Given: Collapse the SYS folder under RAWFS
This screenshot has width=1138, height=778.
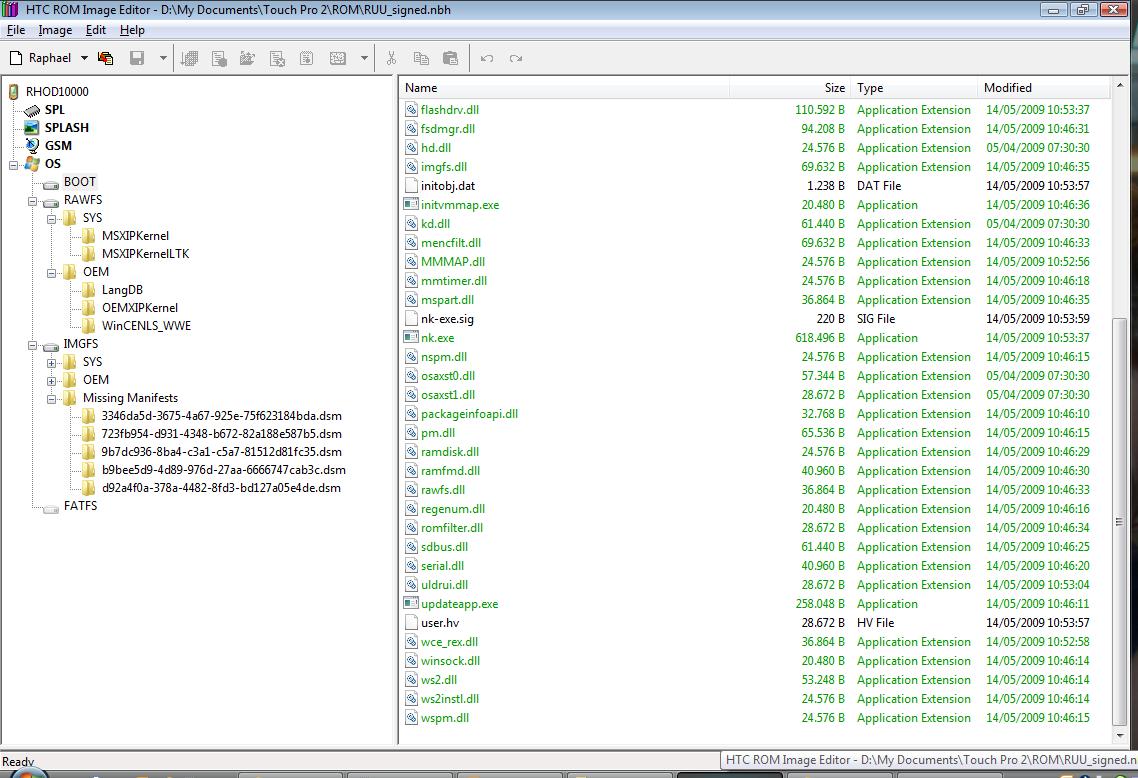Looking at the screenshot, I should 52,218.
